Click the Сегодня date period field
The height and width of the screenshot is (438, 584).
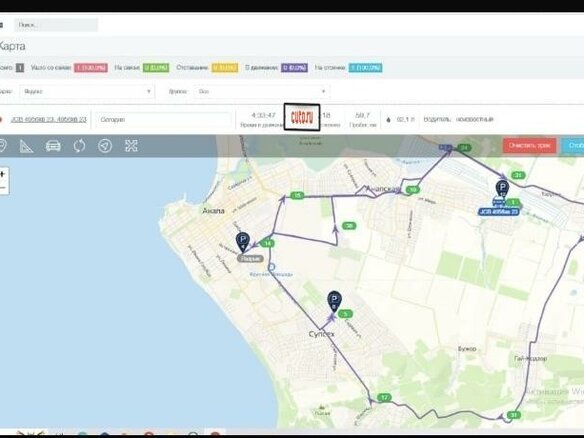click(x=163, y=120)
